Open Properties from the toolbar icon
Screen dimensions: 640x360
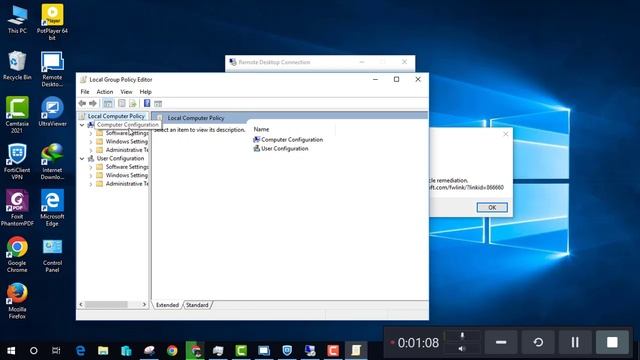pyautogui.click(x=122, y=104)
